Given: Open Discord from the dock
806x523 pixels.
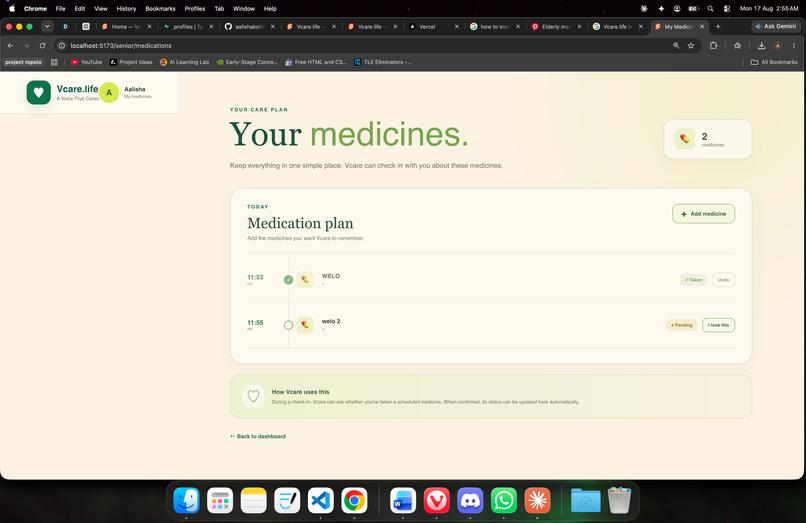Looking at the screenshot, I should (470, 500).
